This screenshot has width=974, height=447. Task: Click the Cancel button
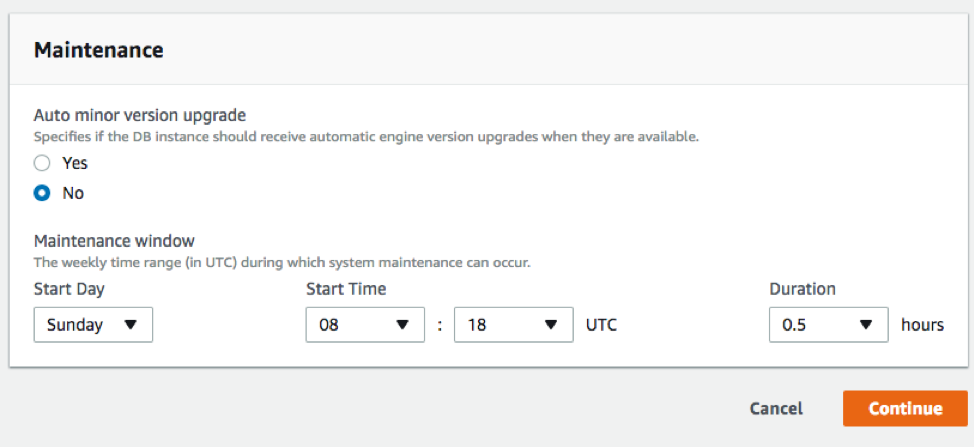click(776, 408)
